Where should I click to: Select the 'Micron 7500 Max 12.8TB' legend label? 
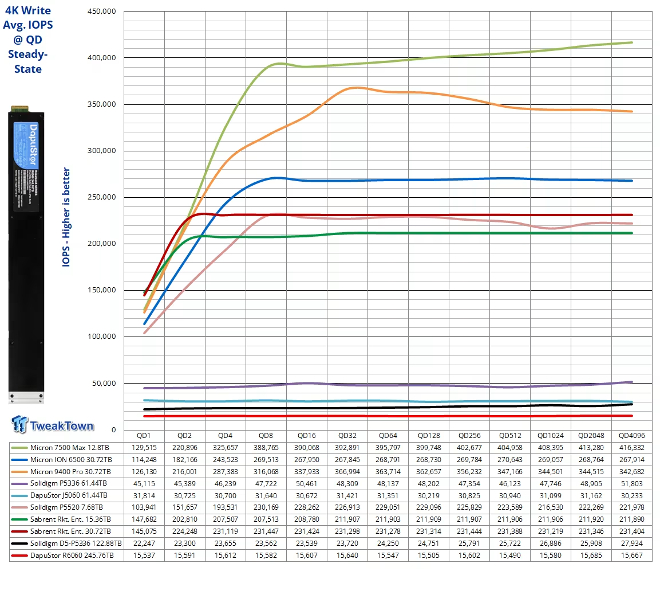pyautogui.click(x=69, y=448)
